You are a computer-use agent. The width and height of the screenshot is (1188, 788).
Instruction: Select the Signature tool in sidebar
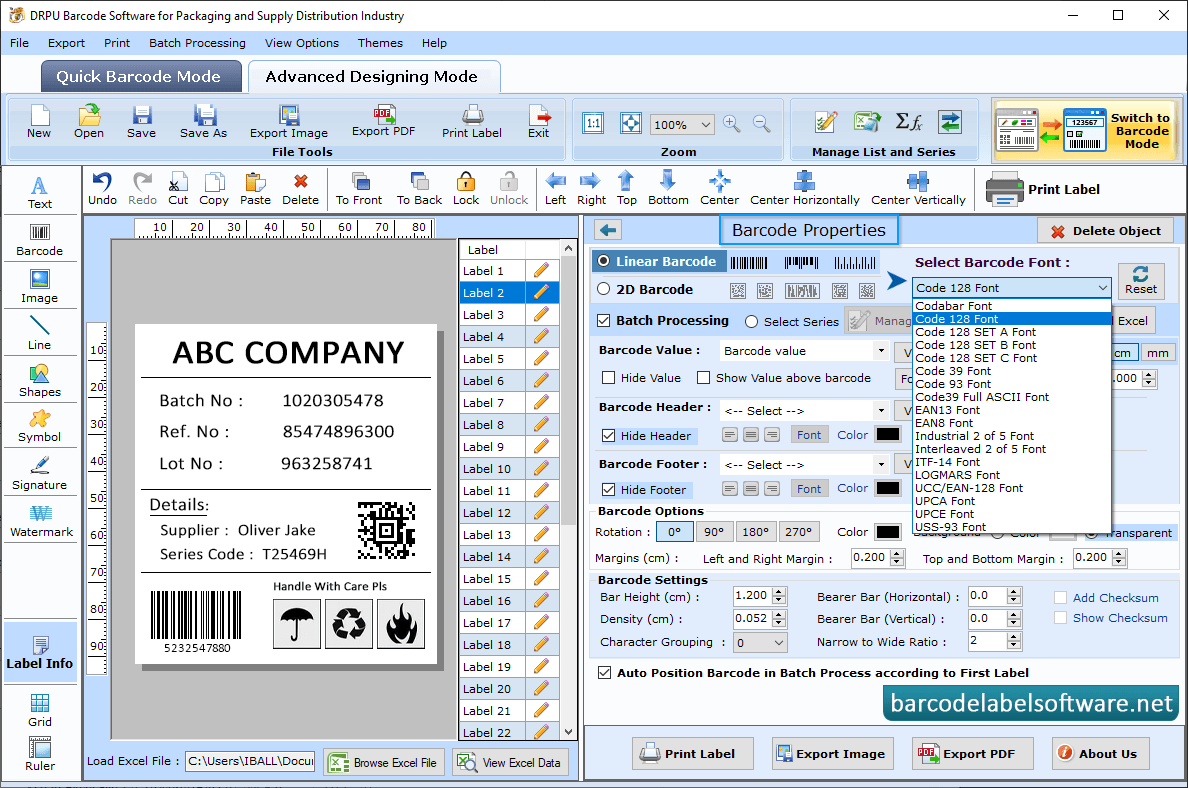tap(39, 474)
